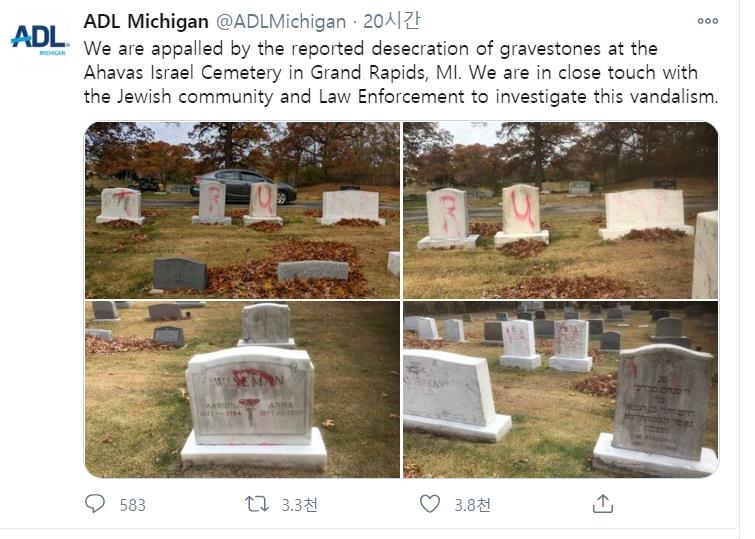Open the three-dot more options menu
Screen dimensions: 755x539
click(708, 21)
